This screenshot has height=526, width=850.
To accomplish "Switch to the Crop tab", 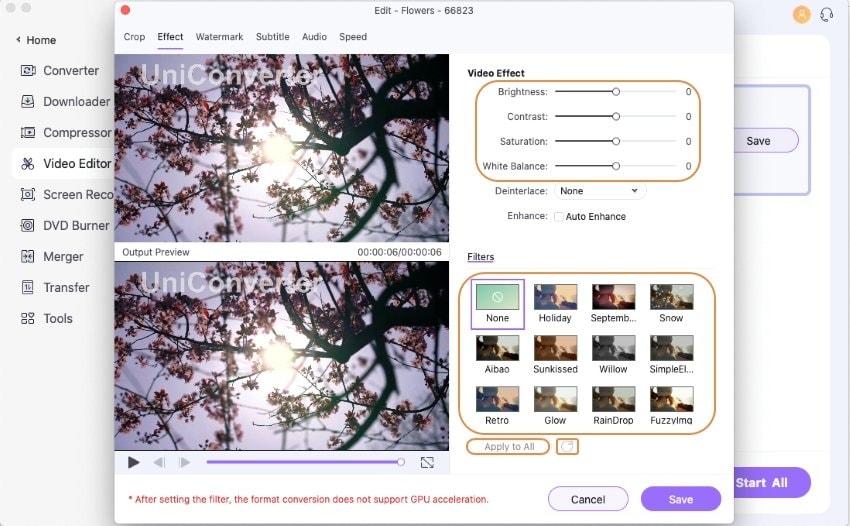I will click(134, 36).
